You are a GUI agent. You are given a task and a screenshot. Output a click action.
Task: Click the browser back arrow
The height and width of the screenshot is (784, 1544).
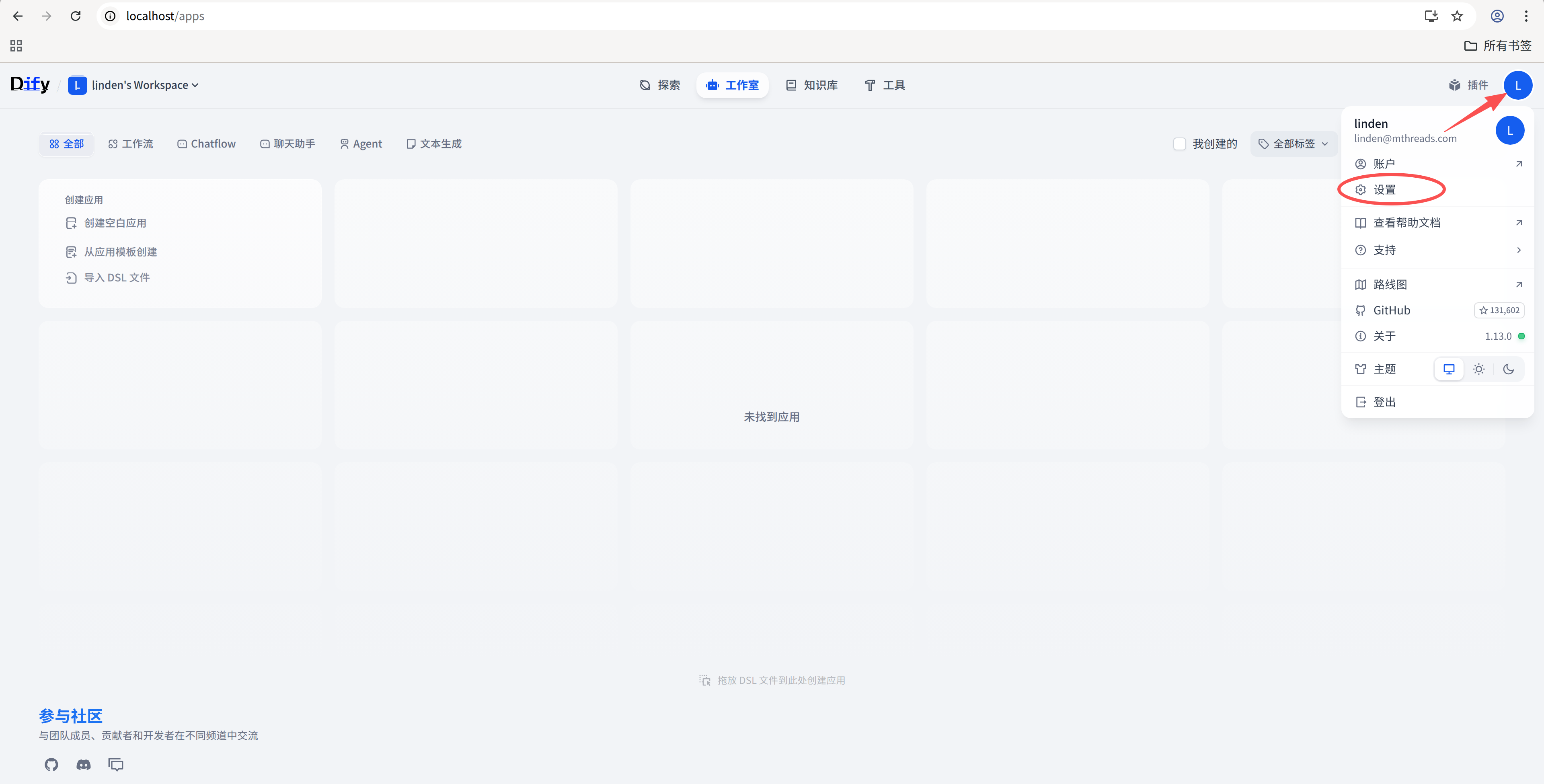point(18,16)
